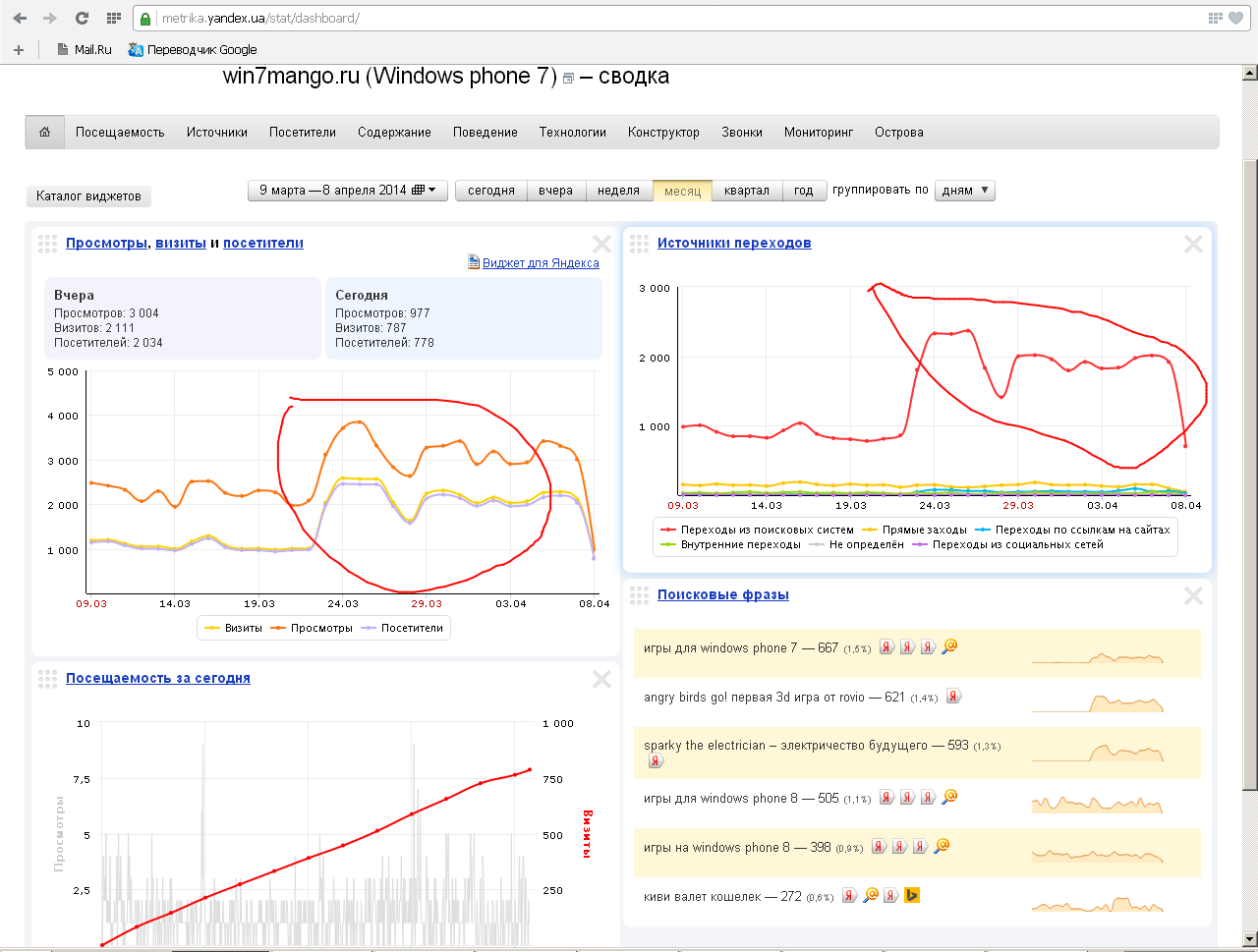
Task: Select the квартал period button
Action: 747,191
